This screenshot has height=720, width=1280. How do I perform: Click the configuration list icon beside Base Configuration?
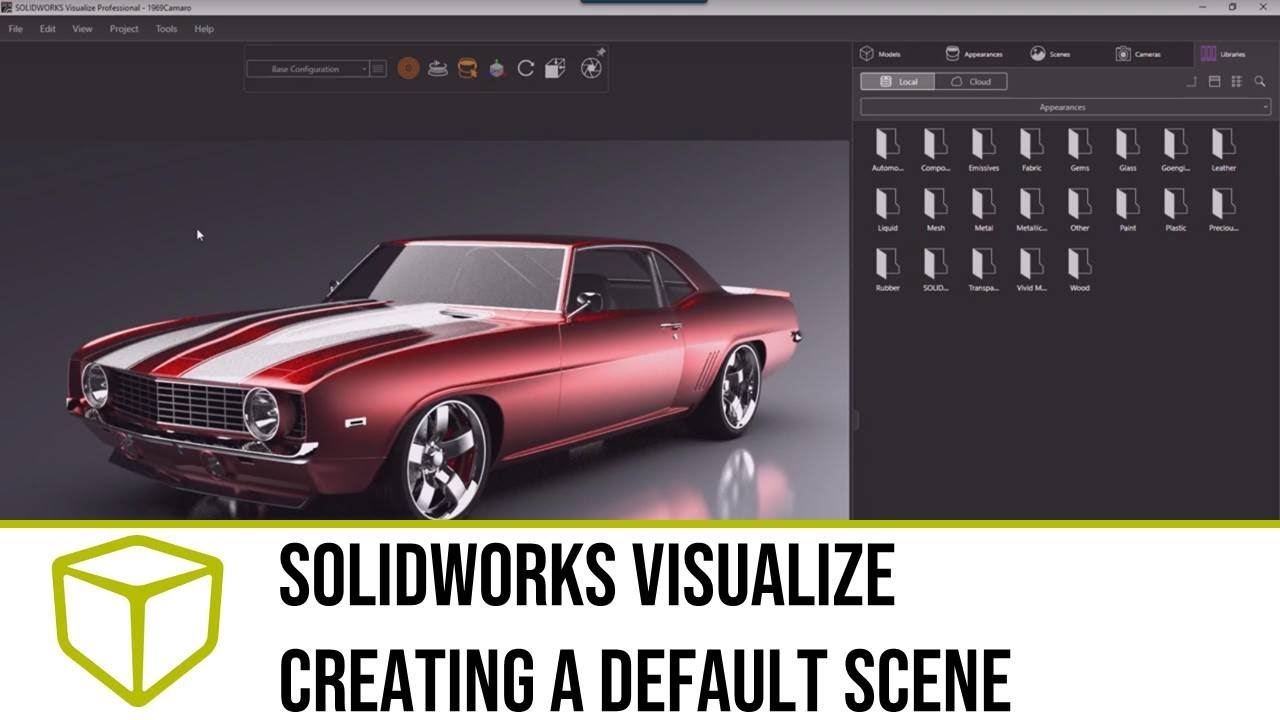point(378,69)
